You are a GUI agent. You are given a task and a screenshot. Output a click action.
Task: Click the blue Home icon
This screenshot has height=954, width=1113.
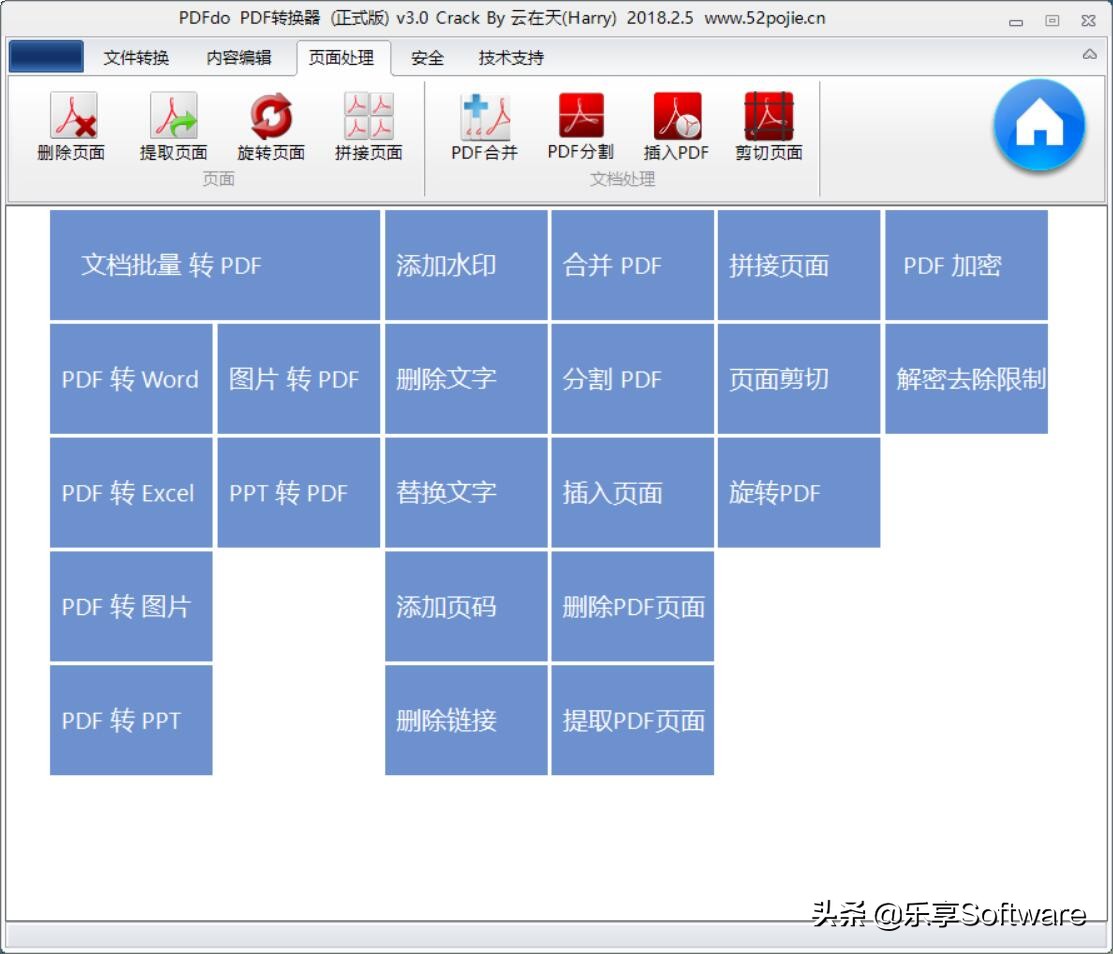(x=1038, y=124)
